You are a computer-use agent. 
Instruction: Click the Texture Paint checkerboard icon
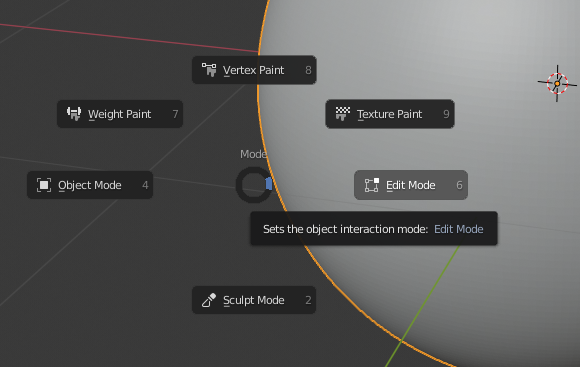[x=343, y=114]
